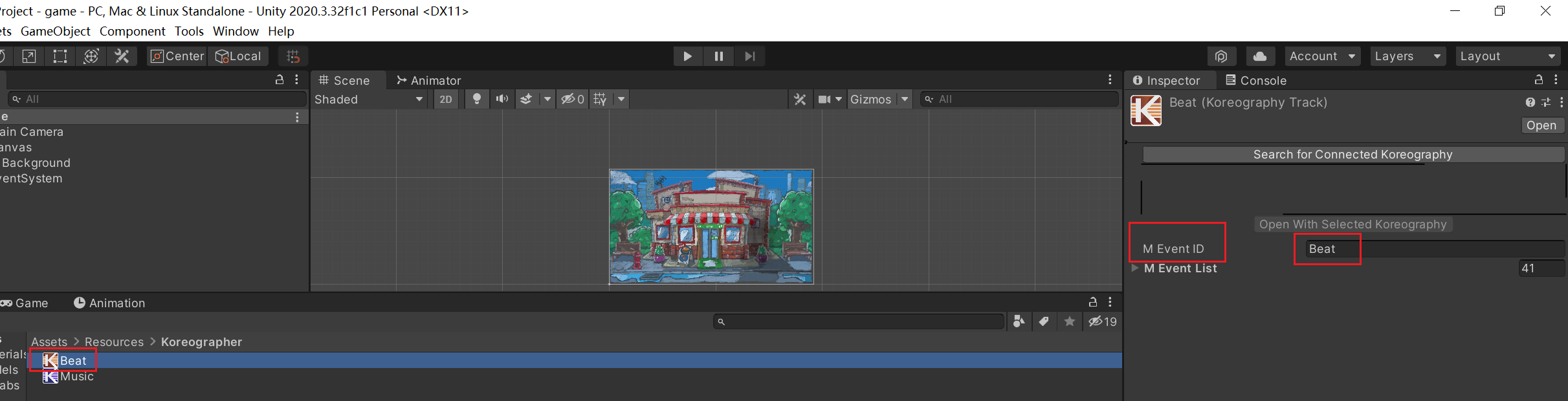Open the Shaded draw mode dropdown
This screenshot has height=401, width=1568.
click(369, 99)
